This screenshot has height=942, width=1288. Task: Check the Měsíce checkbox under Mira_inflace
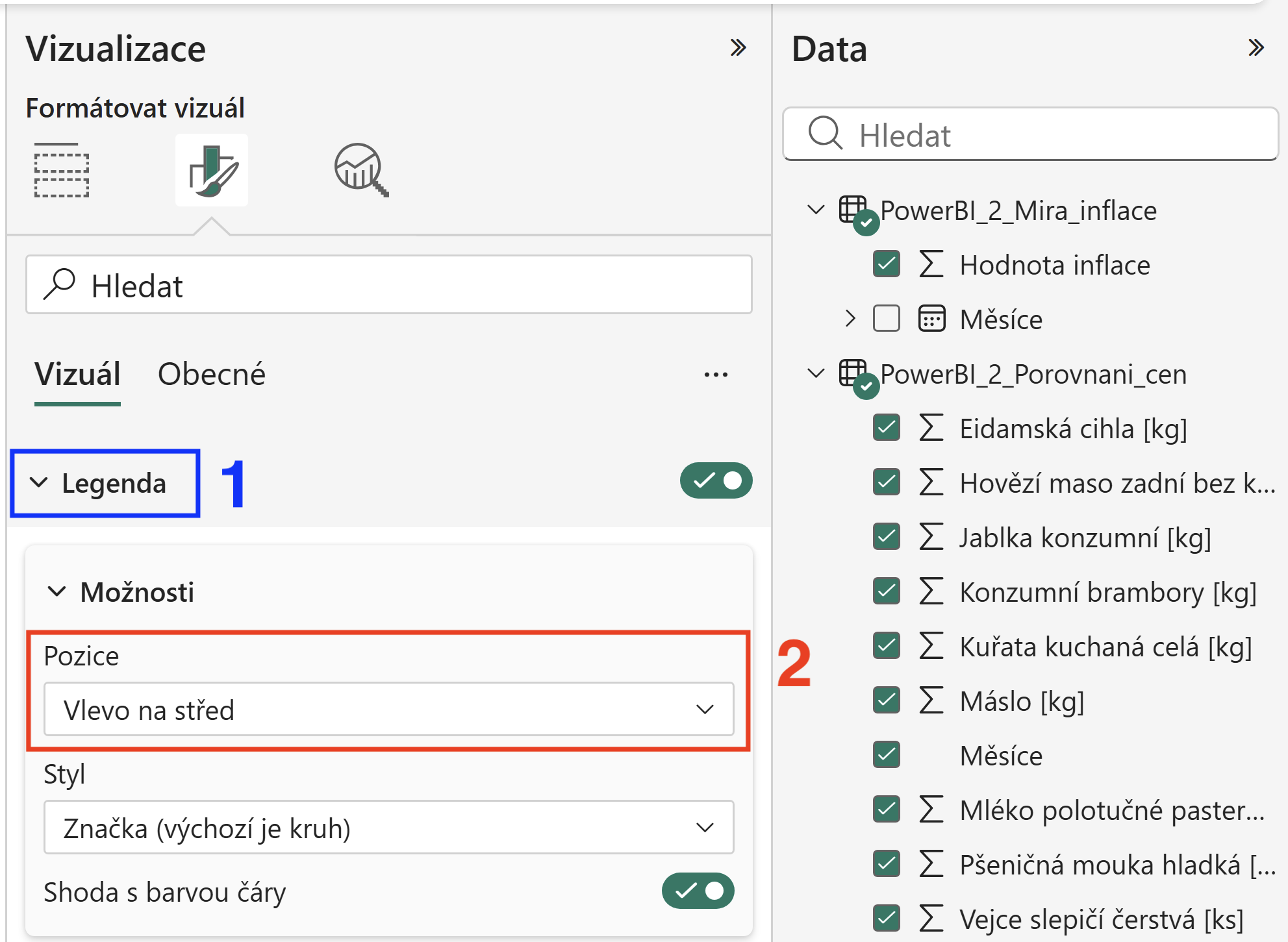click(887, 319)
